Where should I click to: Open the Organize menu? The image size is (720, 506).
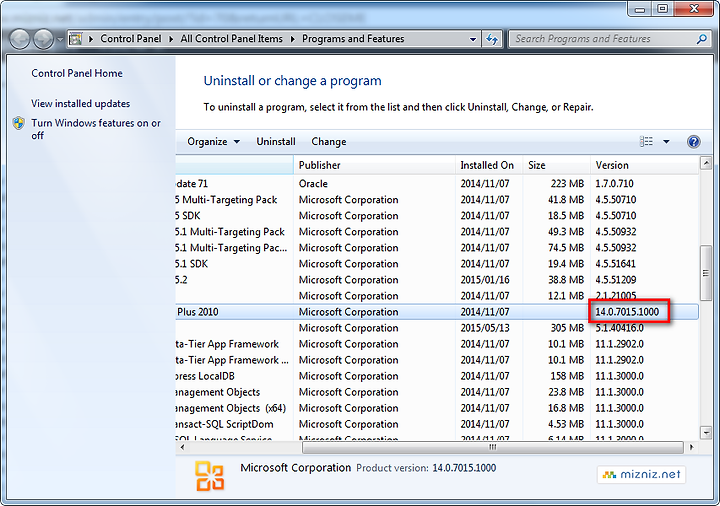[x=213, y=141]
